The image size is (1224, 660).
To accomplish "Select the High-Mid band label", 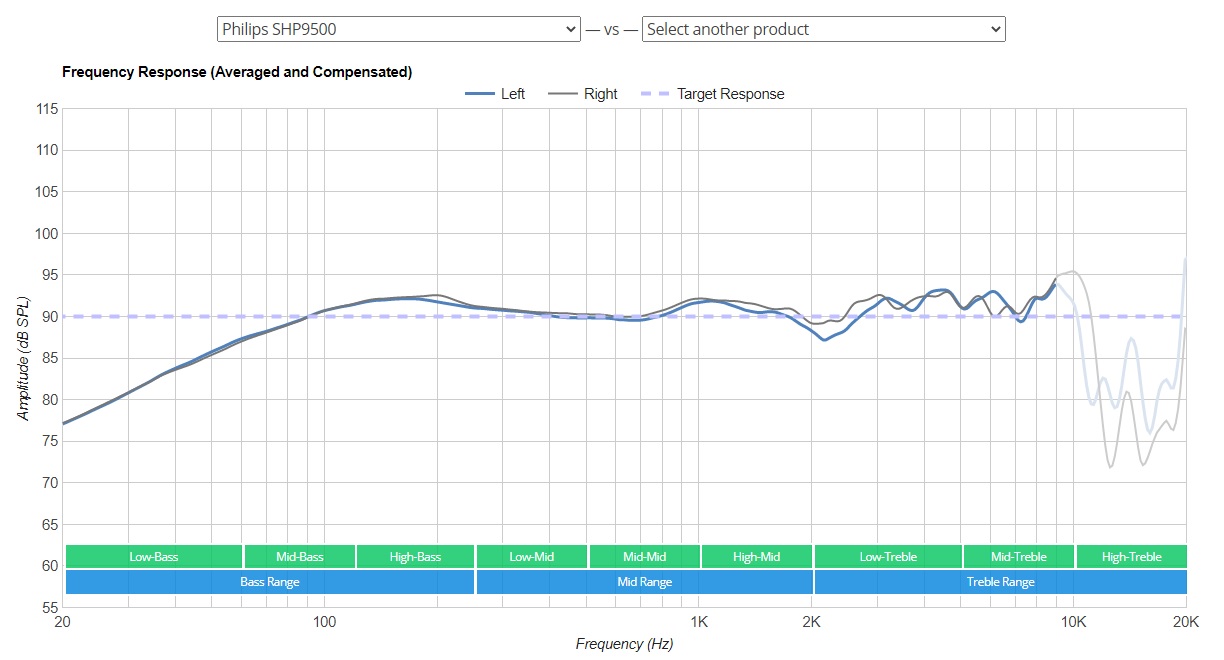I will point(757,557).
